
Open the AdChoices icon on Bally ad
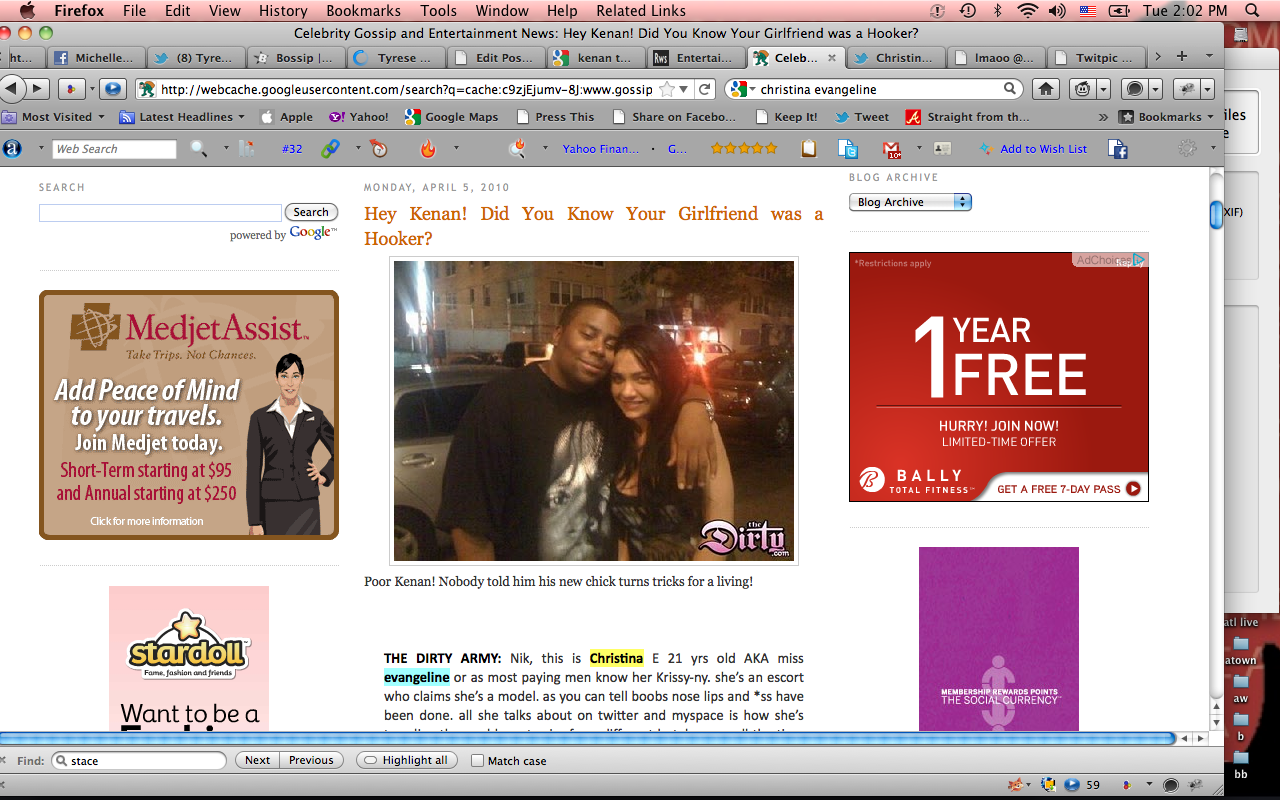point(1138,260)
